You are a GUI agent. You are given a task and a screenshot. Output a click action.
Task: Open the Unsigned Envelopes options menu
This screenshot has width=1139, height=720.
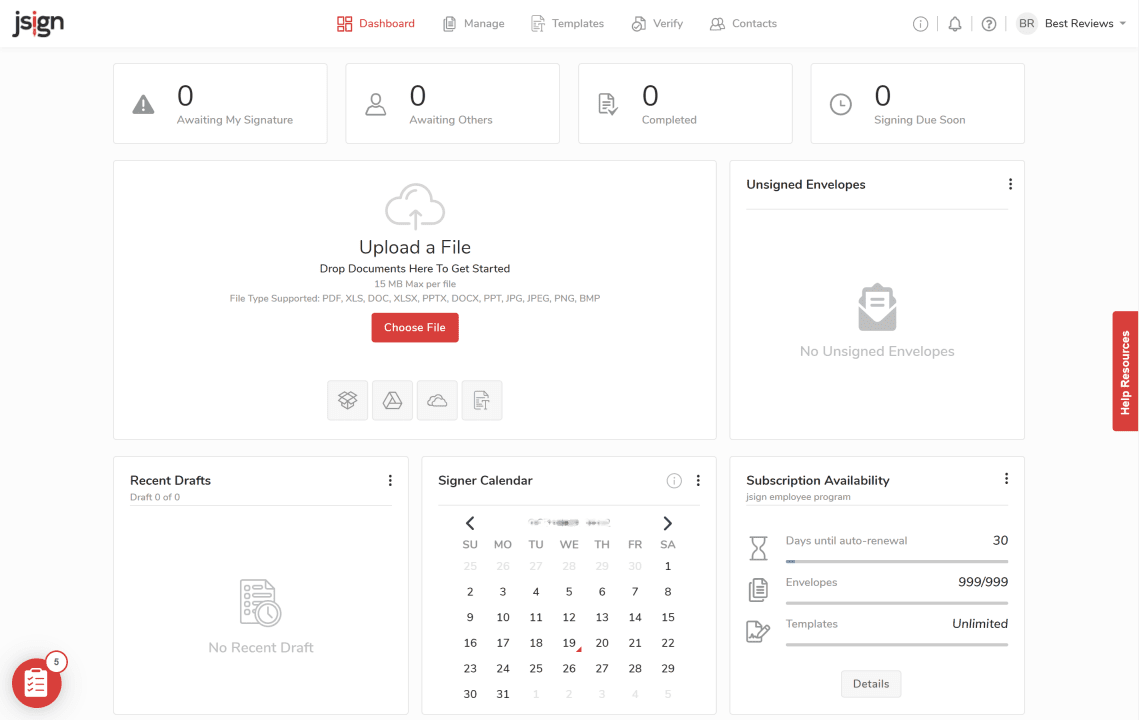click(x=1010, y=184)
